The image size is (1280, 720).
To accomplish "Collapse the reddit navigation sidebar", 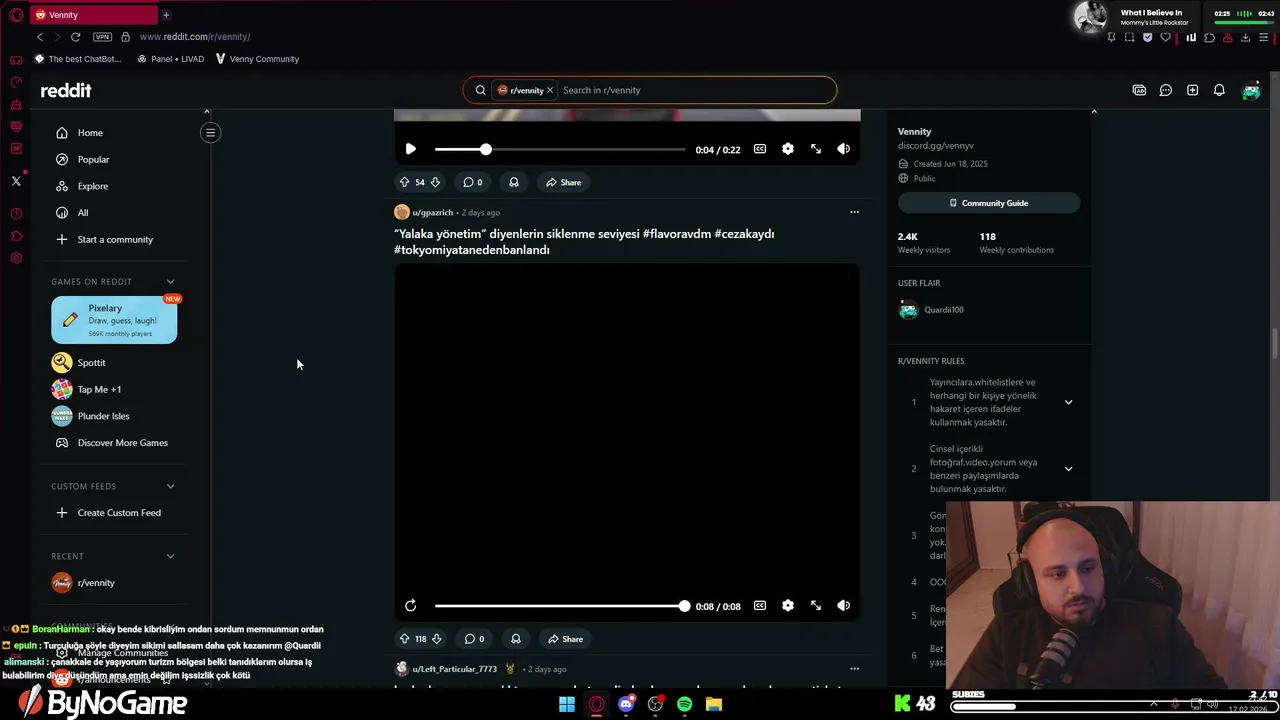I will pyautogui.click(x=210, y=133).
